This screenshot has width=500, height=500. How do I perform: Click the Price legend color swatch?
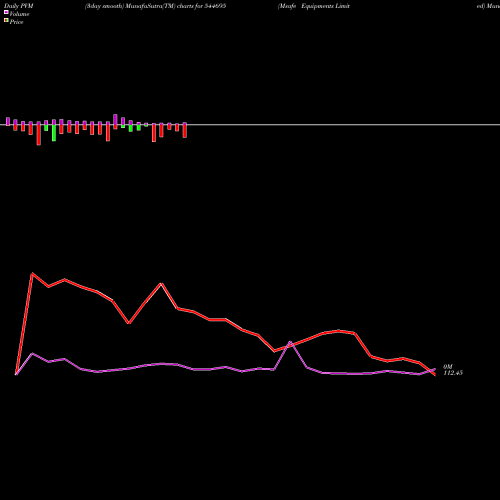point(6,20)
